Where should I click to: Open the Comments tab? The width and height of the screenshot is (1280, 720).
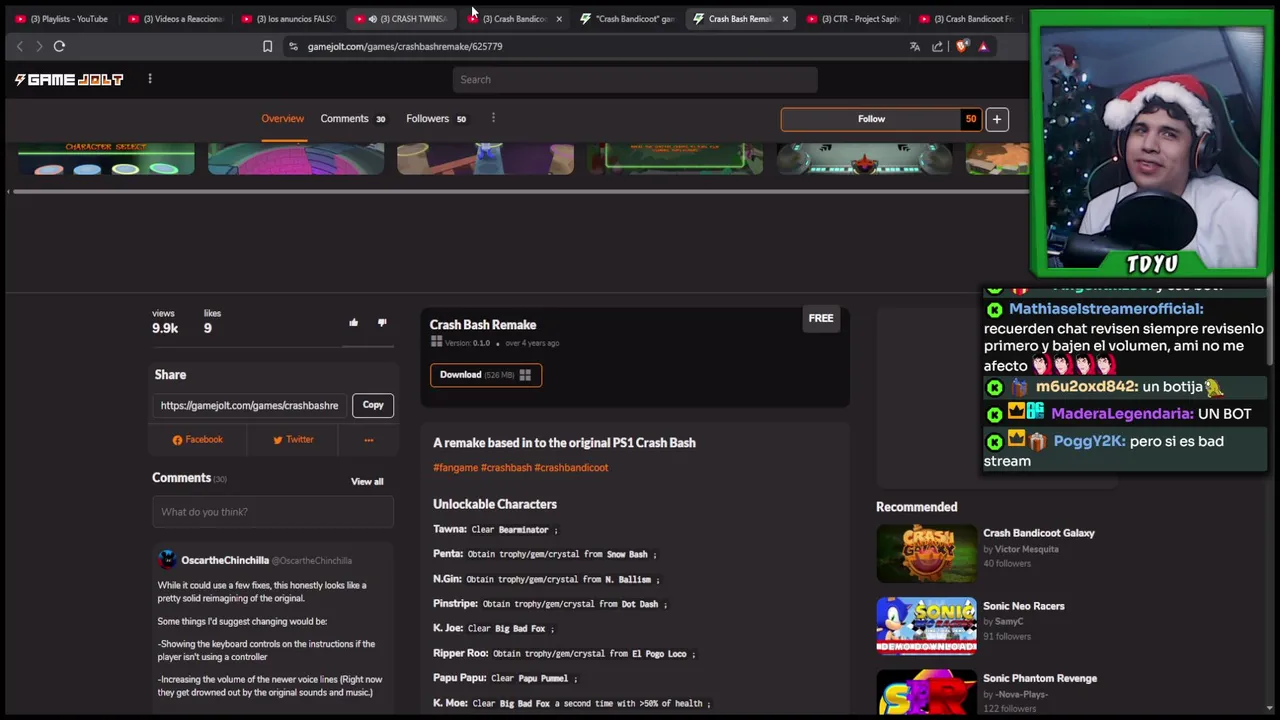click(x=352, y=118)
